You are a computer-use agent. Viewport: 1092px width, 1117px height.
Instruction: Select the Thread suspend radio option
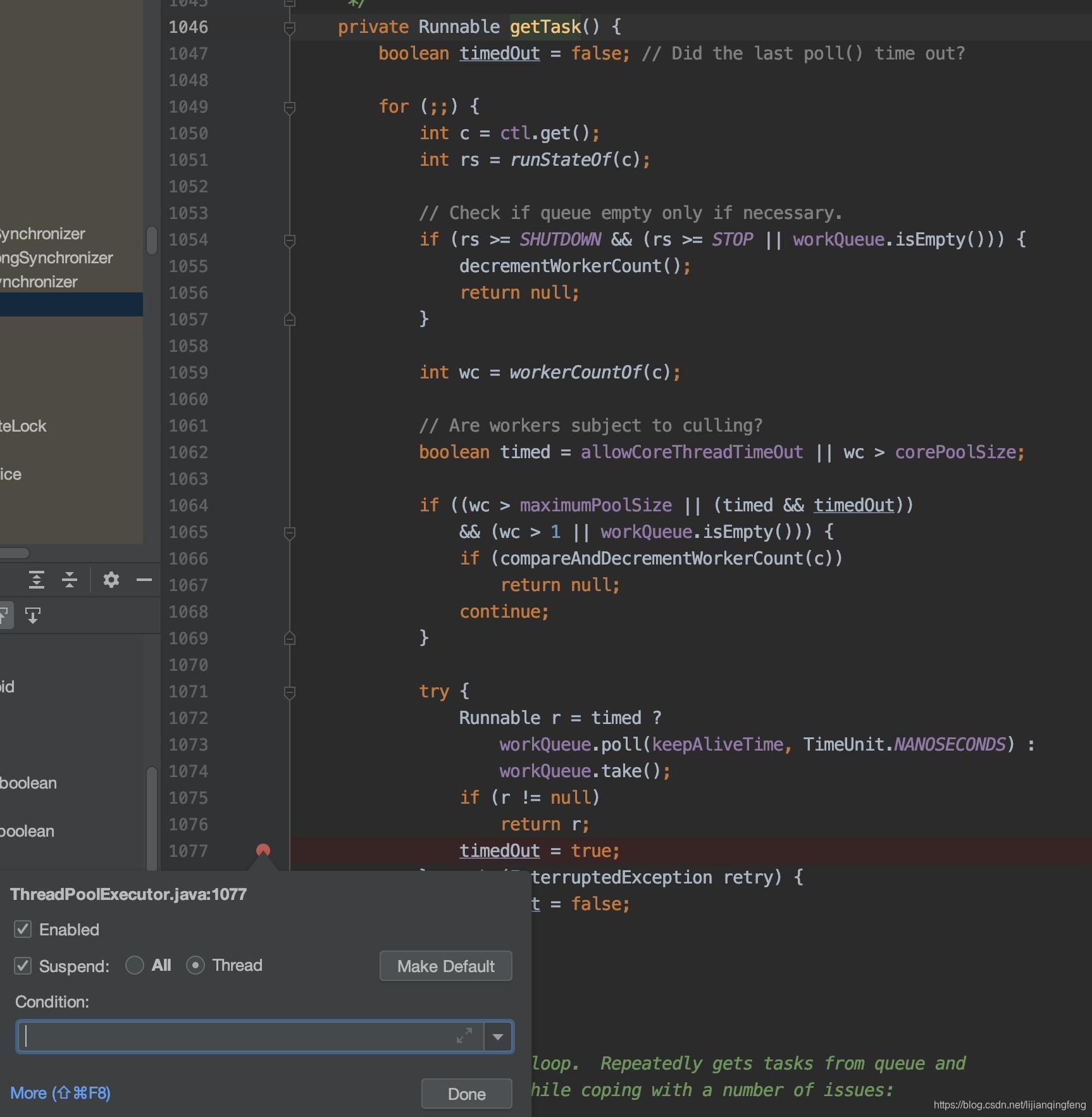[x=195, y=965]
